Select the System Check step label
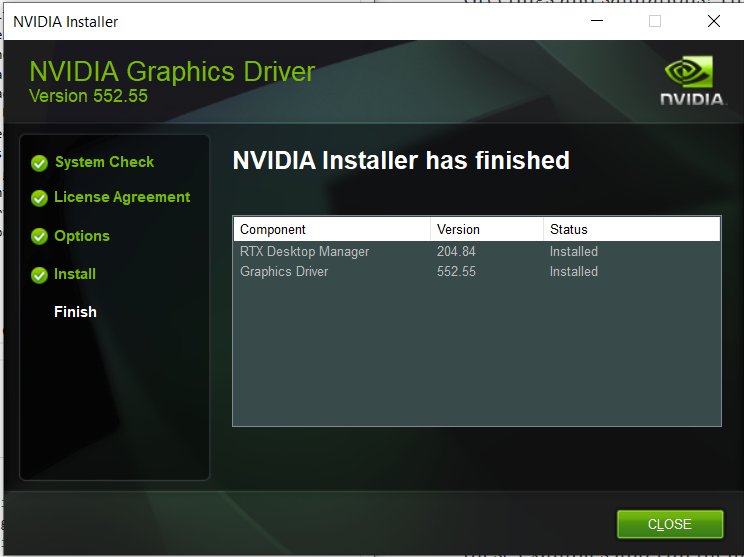Viewport: 744px width, 557px height. (104, 162)
